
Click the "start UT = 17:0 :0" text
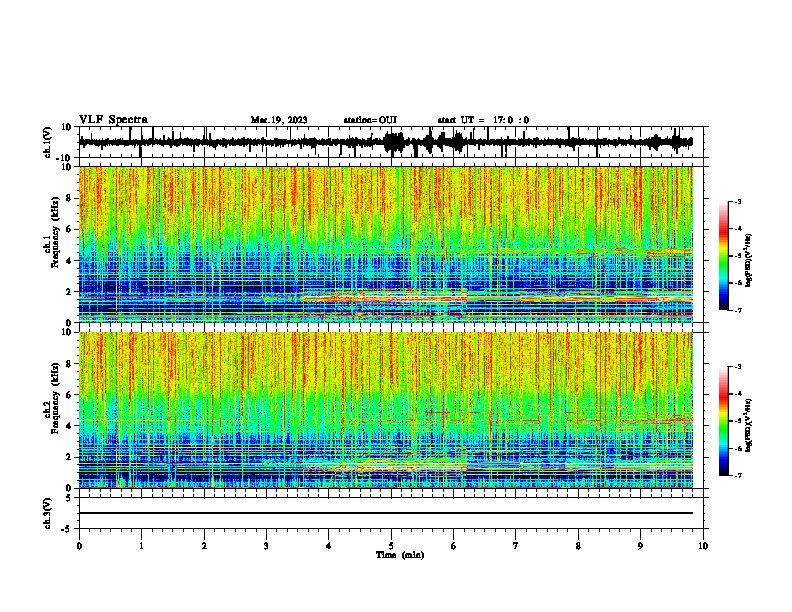[x=483, y=120]
